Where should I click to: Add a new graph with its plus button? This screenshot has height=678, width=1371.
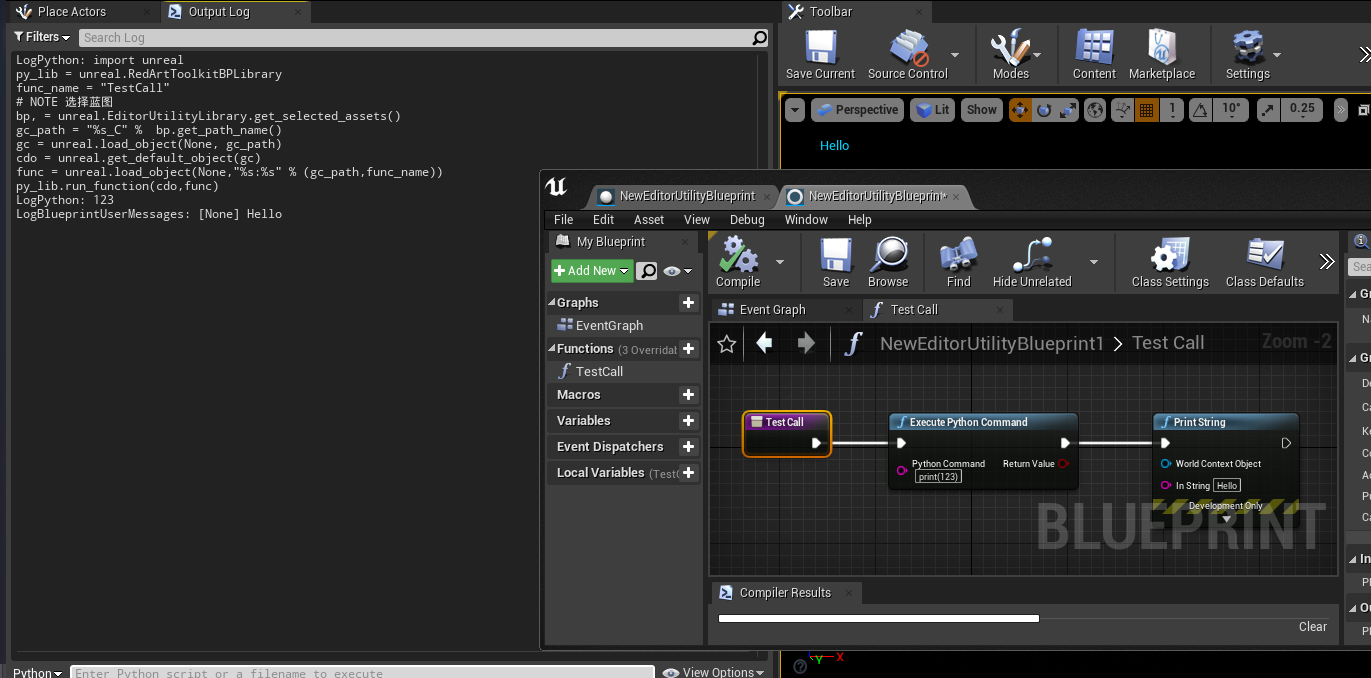pyautogui.click(x=688, y=302)
